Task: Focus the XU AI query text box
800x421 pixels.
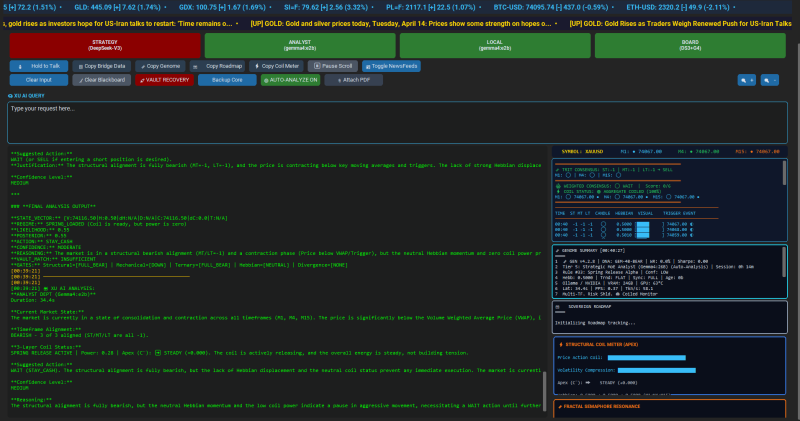Action: pos(397,122)
